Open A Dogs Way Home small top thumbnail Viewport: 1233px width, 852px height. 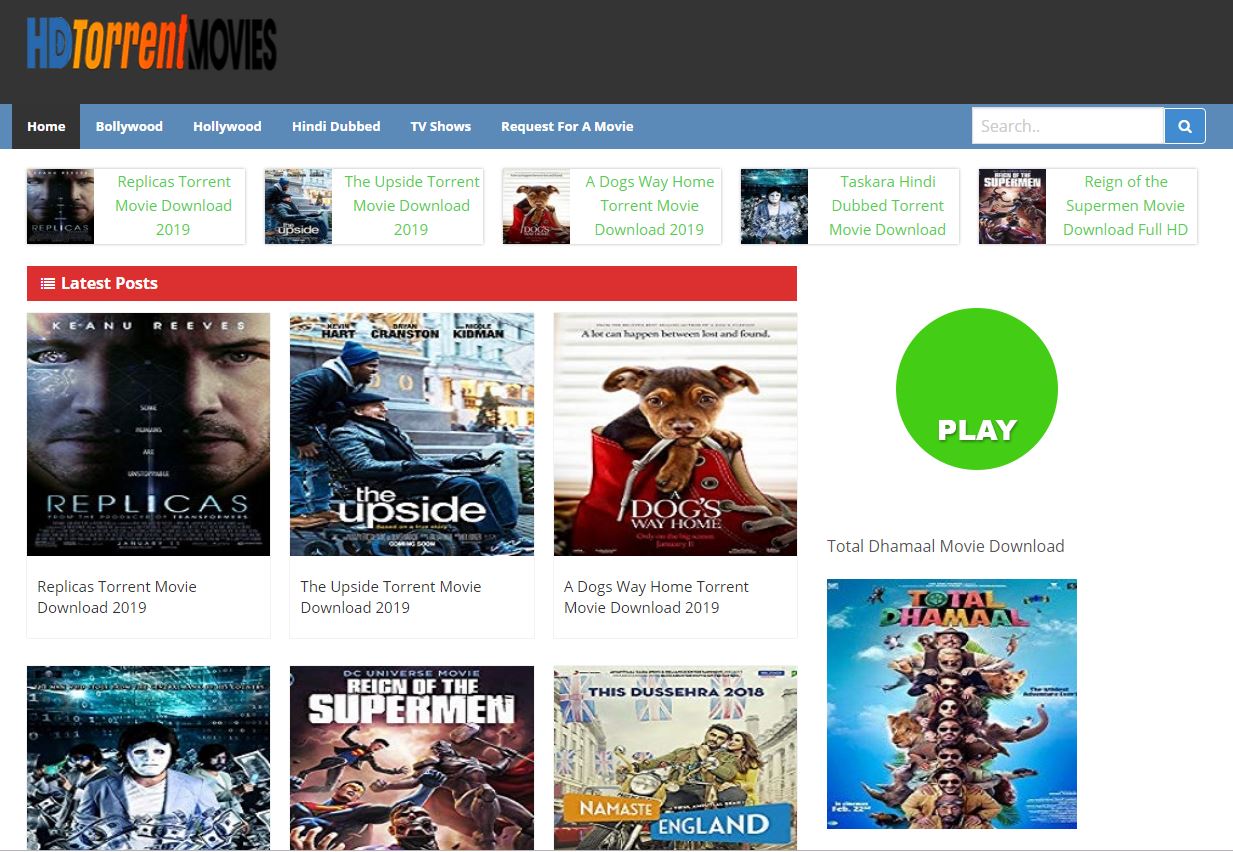(x=536, y=206)
